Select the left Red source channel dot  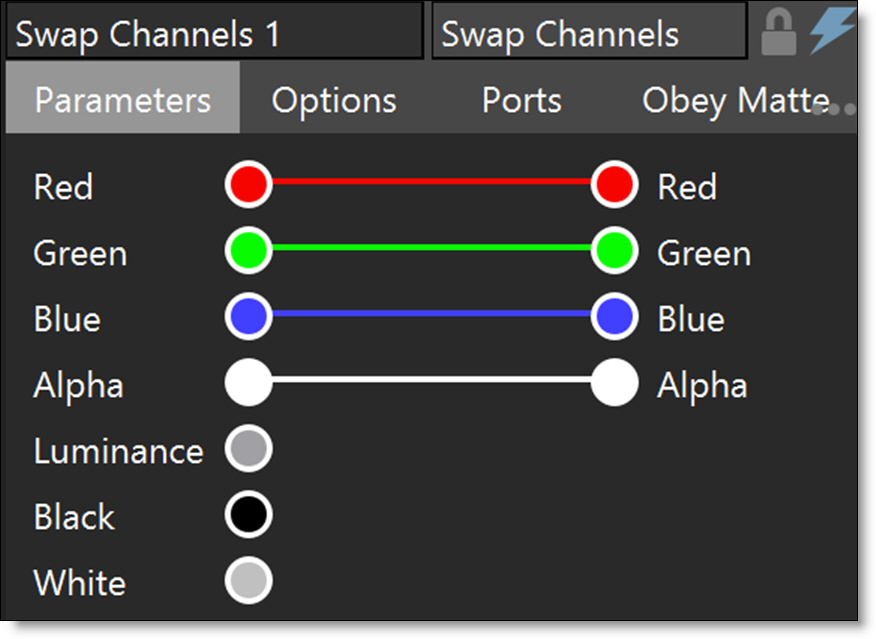[249, 184]
